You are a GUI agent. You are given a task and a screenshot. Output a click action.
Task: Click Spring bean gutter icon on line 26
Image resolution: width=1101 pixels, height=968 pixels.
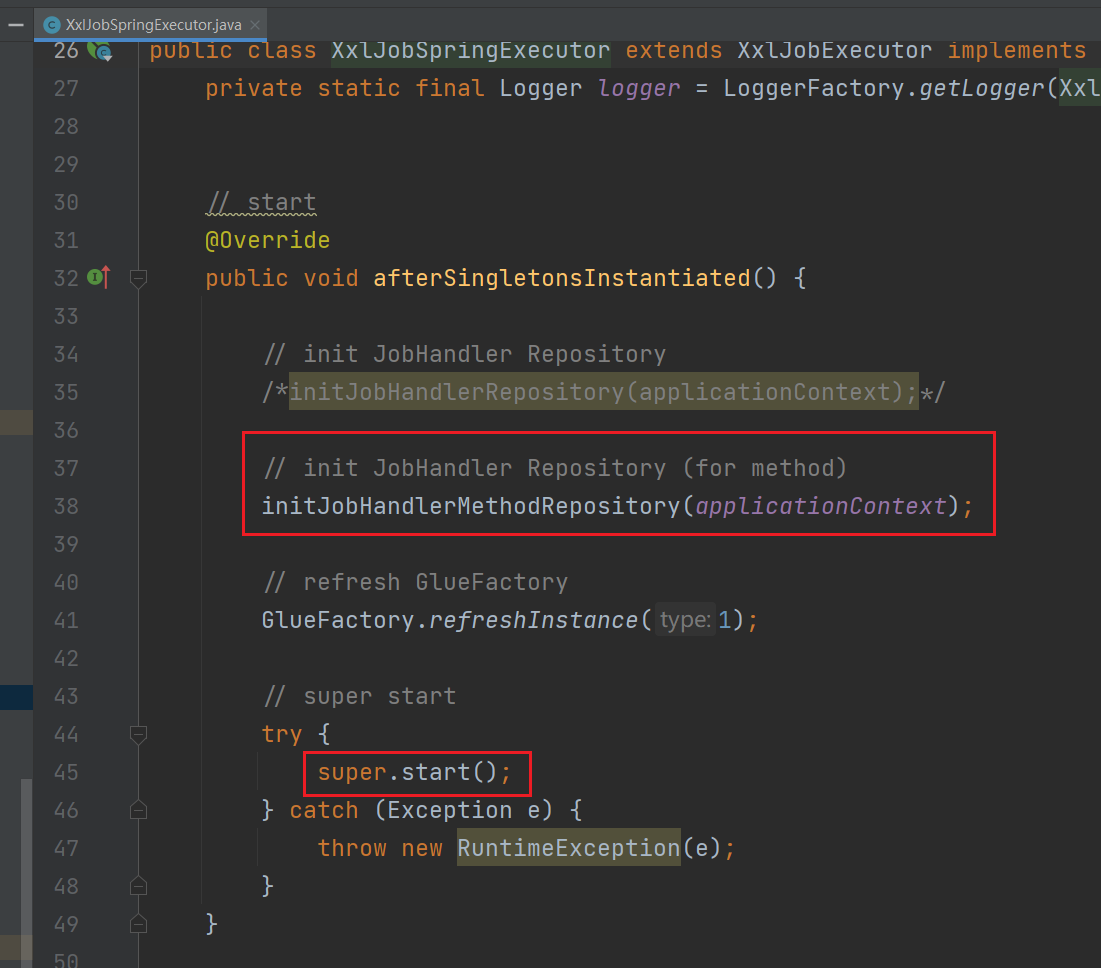pyautogui.click(x=98, y=51)
